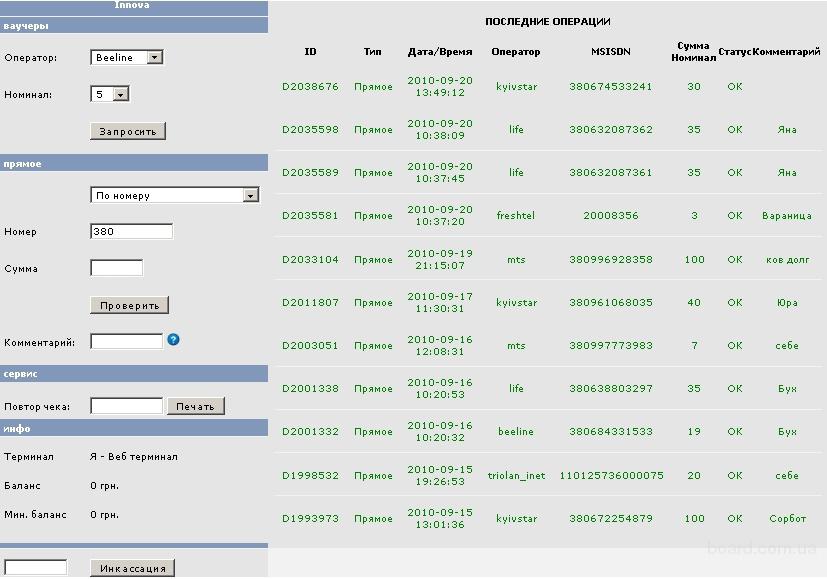Open the Оператор dropdown showing Beeline

point(126,58)
